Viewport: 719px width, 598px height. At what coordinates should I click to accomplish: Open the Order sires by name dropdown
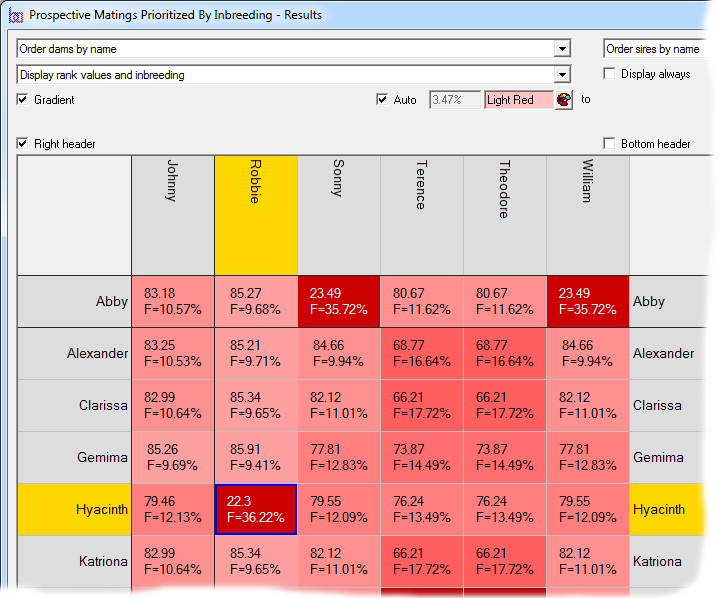coord(658,49)
